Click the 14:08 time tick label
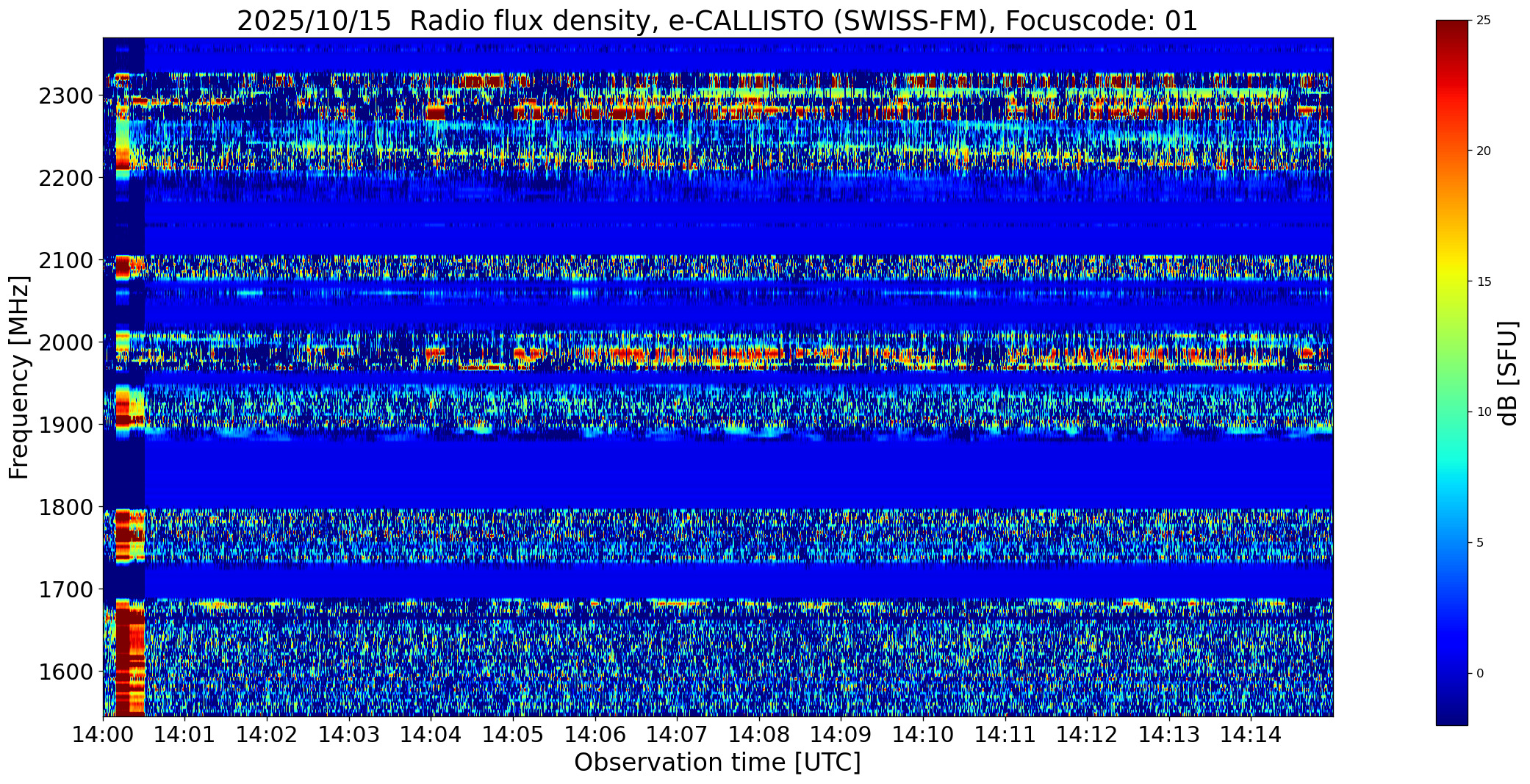The height and width of the screenshot is (784, 1530). (759, 734)
